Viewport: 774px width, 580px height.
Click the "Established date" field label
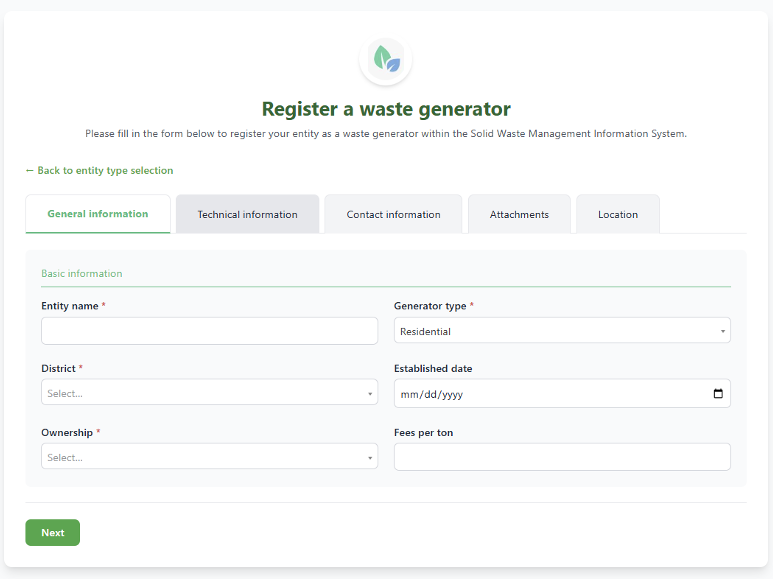tap(433, 369)
